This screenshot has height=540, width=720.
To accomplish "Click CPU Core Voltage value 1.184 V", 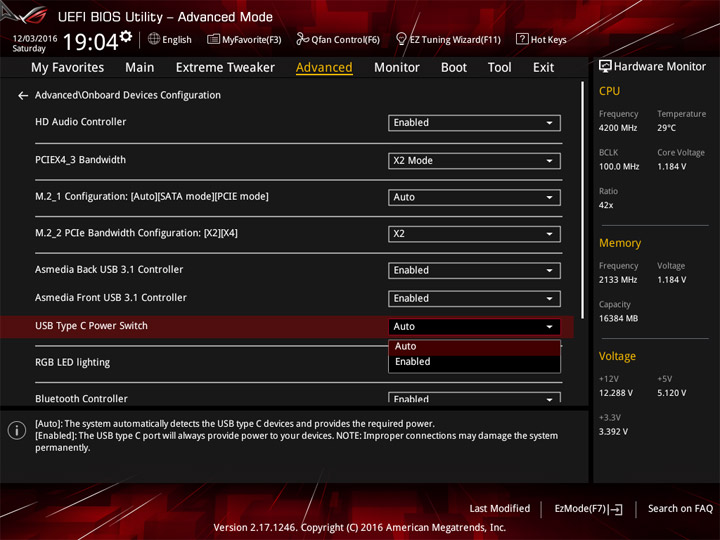I will click(x=671, y=167).
